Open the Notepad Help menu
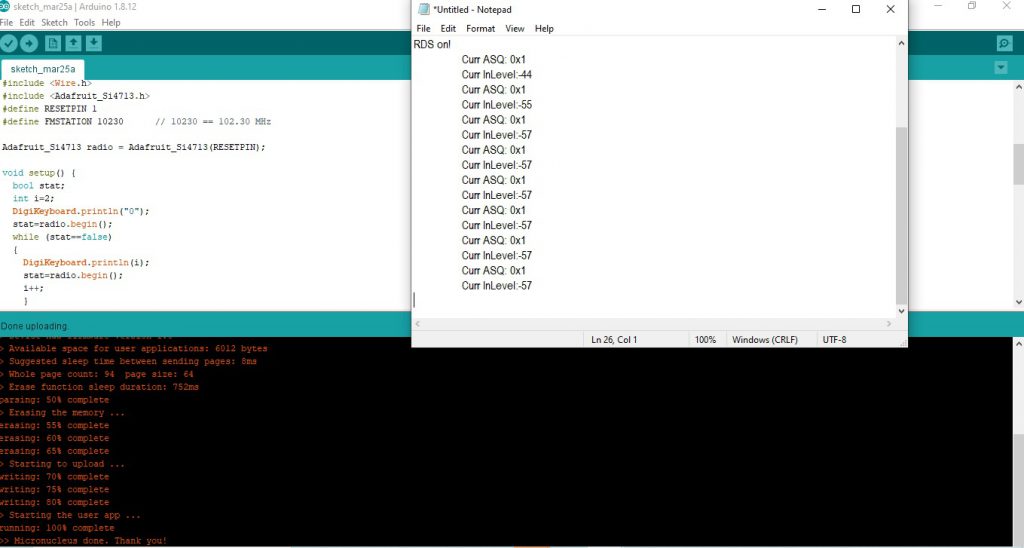 (x=544, y=29)
